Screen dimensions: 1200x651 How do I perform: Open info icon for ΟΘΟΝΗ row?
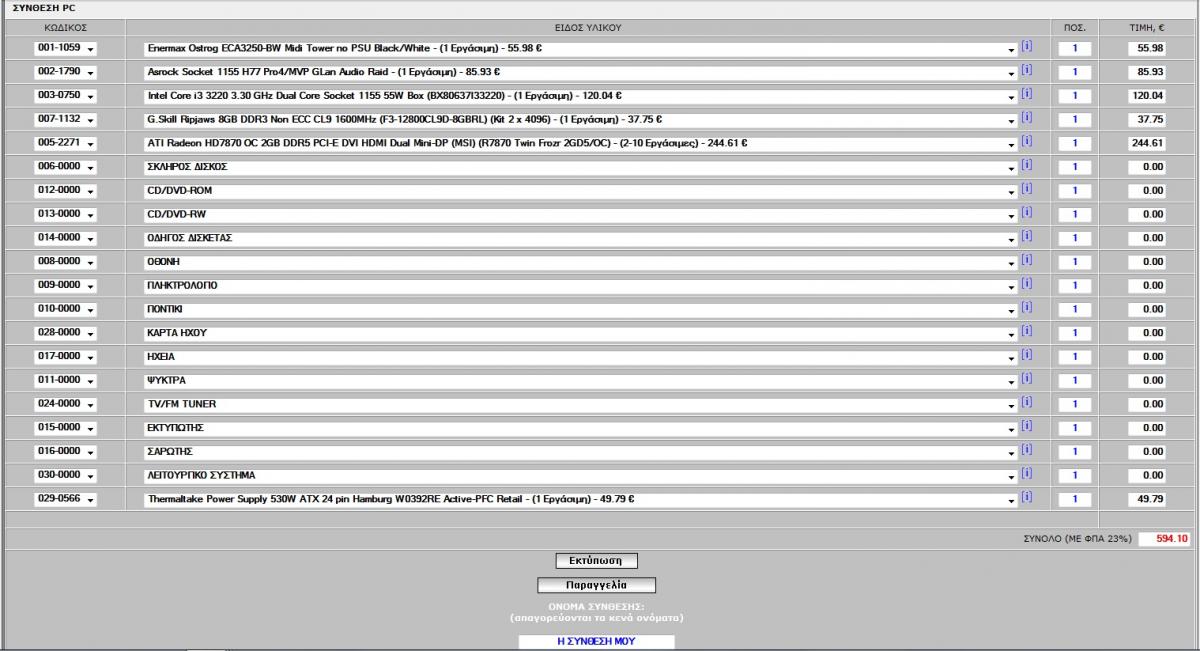point(1026,260)
